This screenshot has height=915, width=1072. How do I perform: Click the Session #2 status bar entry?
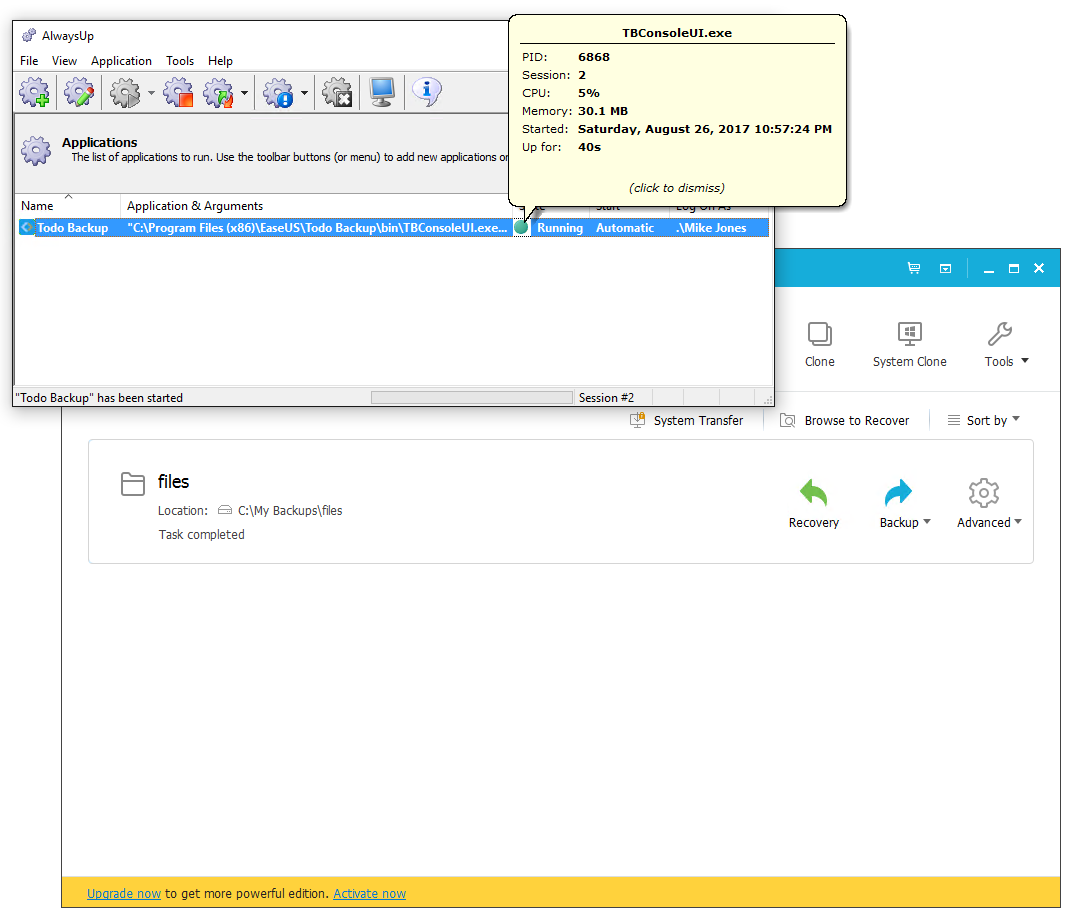coord(606,397)
